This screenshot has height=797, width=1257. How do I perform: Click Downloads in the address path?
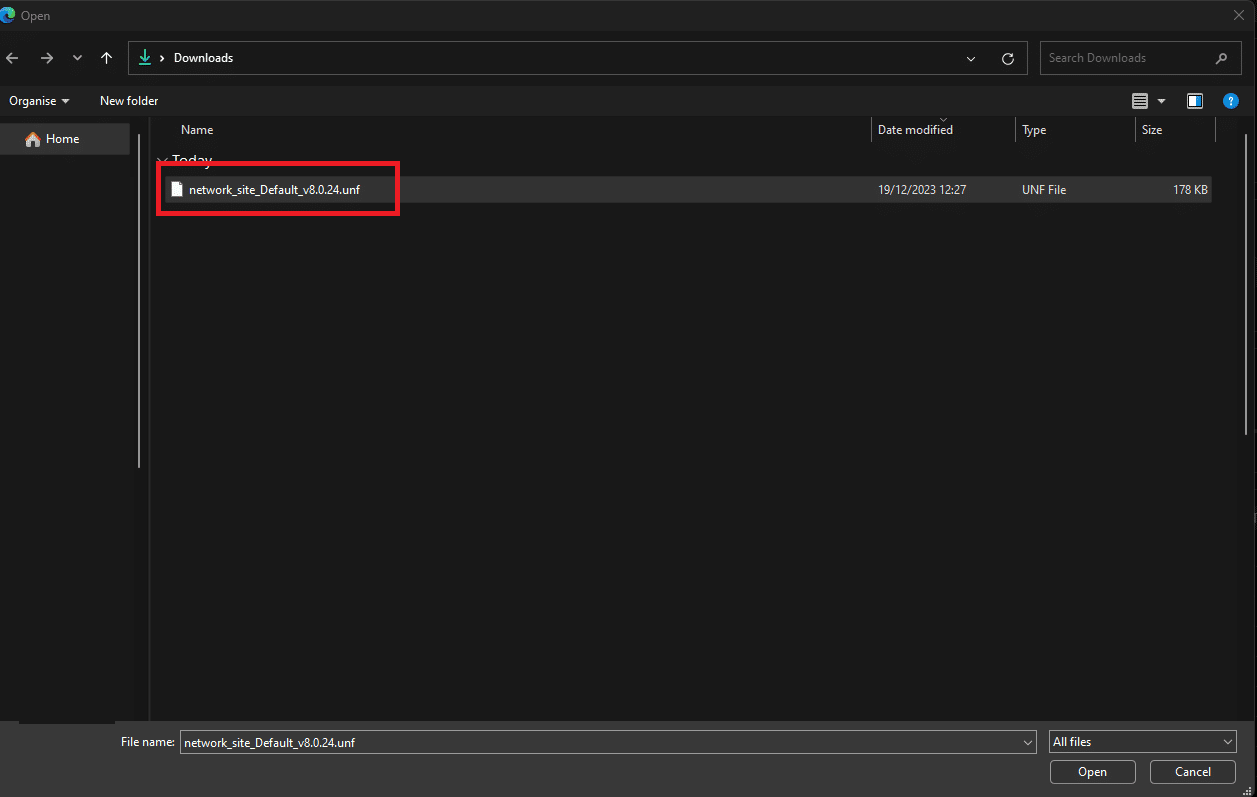tap(203, 58)
